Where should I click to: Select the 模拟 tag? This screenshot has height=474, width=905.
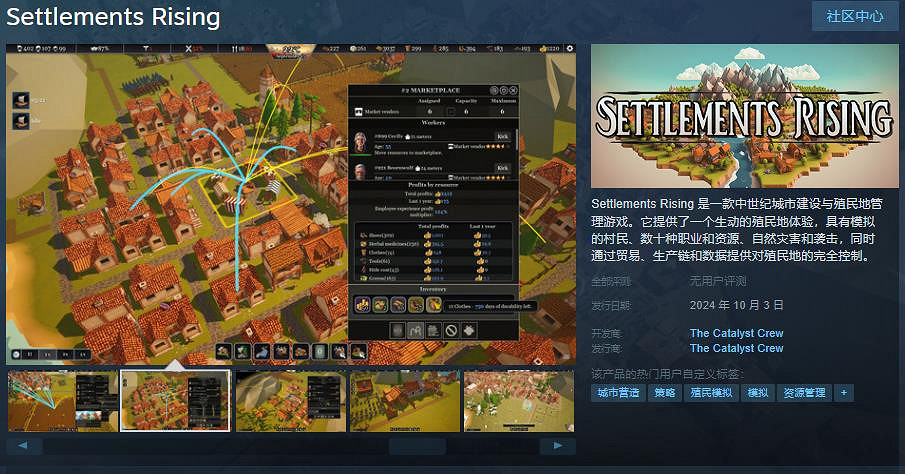(758, 393)
